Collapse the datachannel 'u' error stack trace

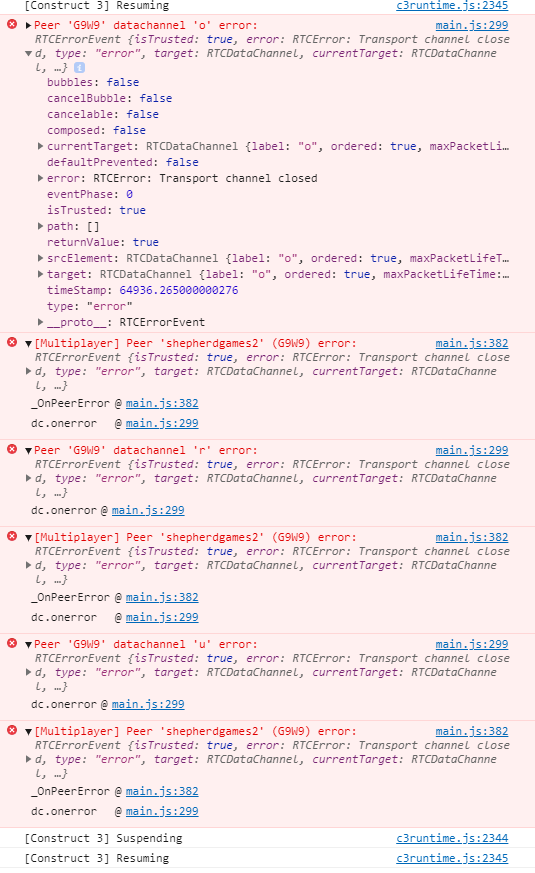28,644
